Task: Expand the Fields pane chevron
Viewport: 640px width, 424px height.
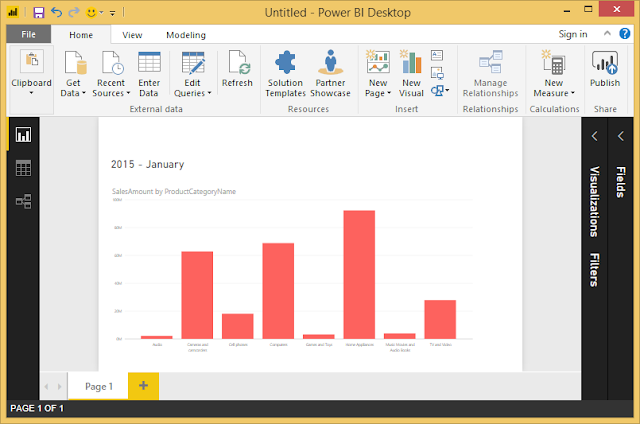Action: [620, 136]
